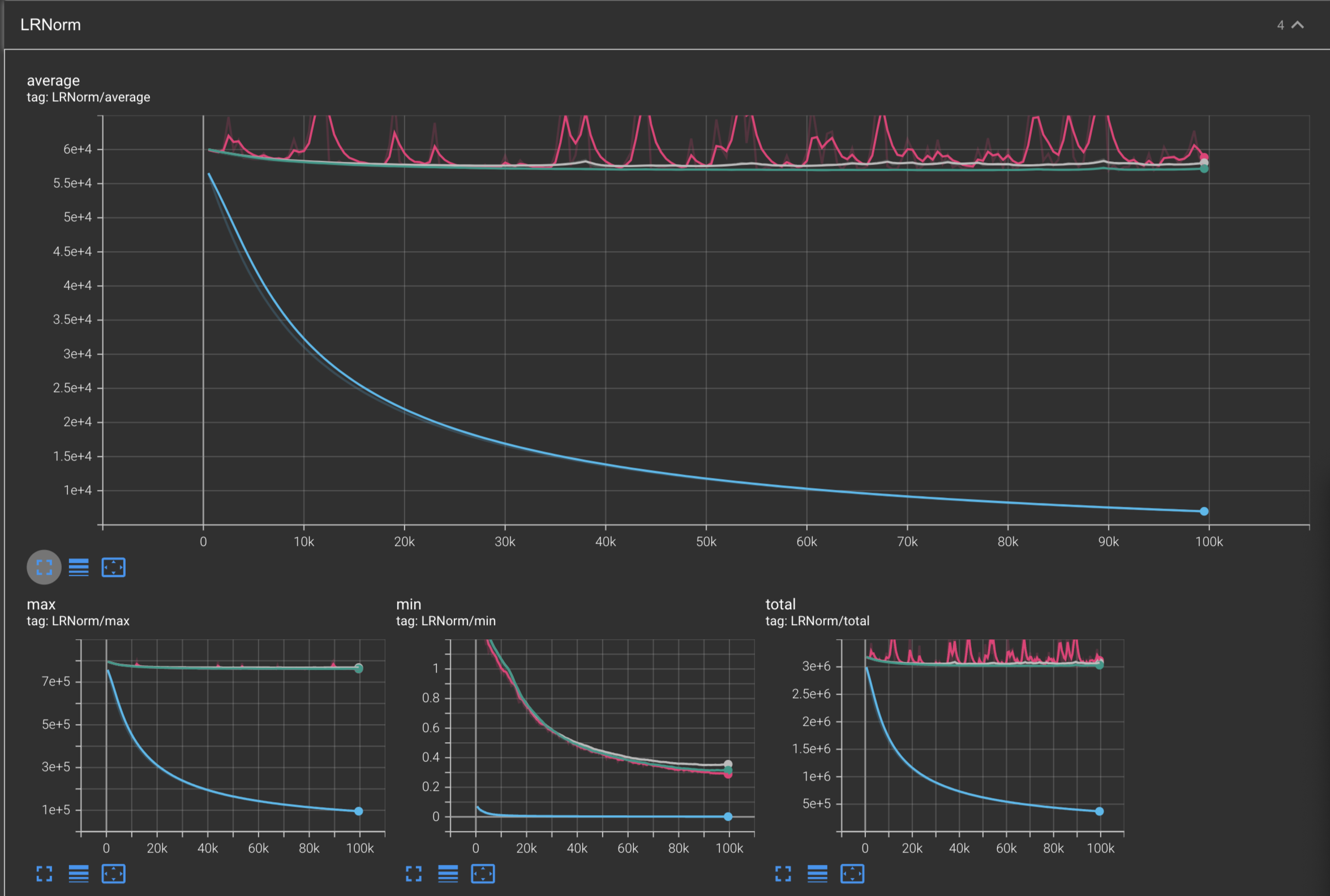1330x896 pixels.
Task: Toggle y-axis log scale on min chart
Action: pyautogui.click(x=448, y=874)
